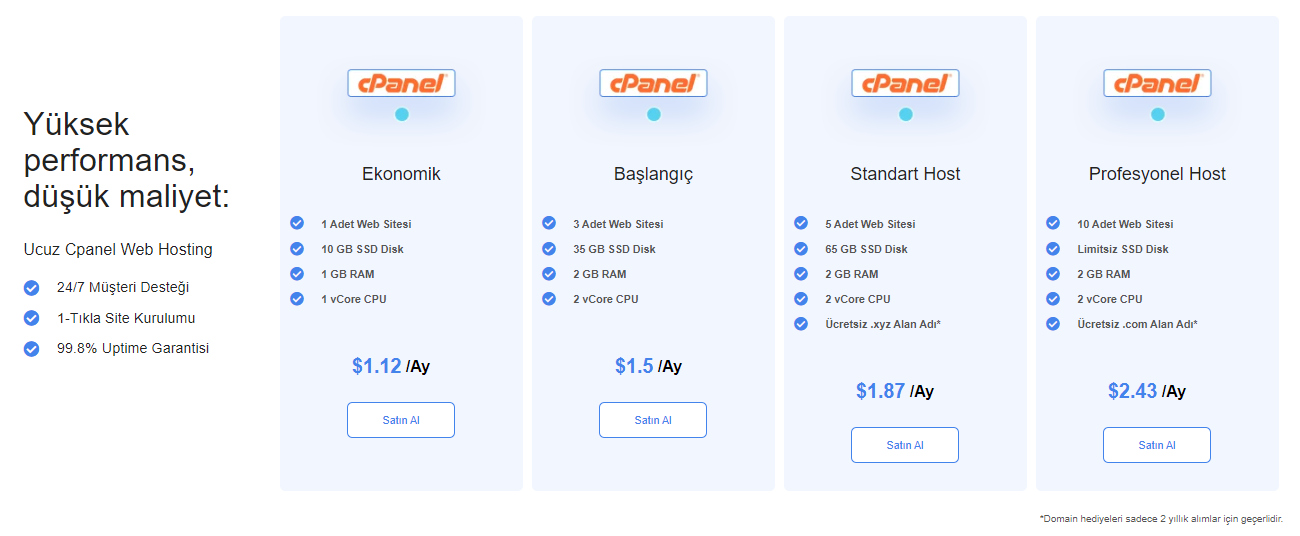
Task: Click the blue dot under Profesyonel Host logo
Action: (x=1158, y=114)
